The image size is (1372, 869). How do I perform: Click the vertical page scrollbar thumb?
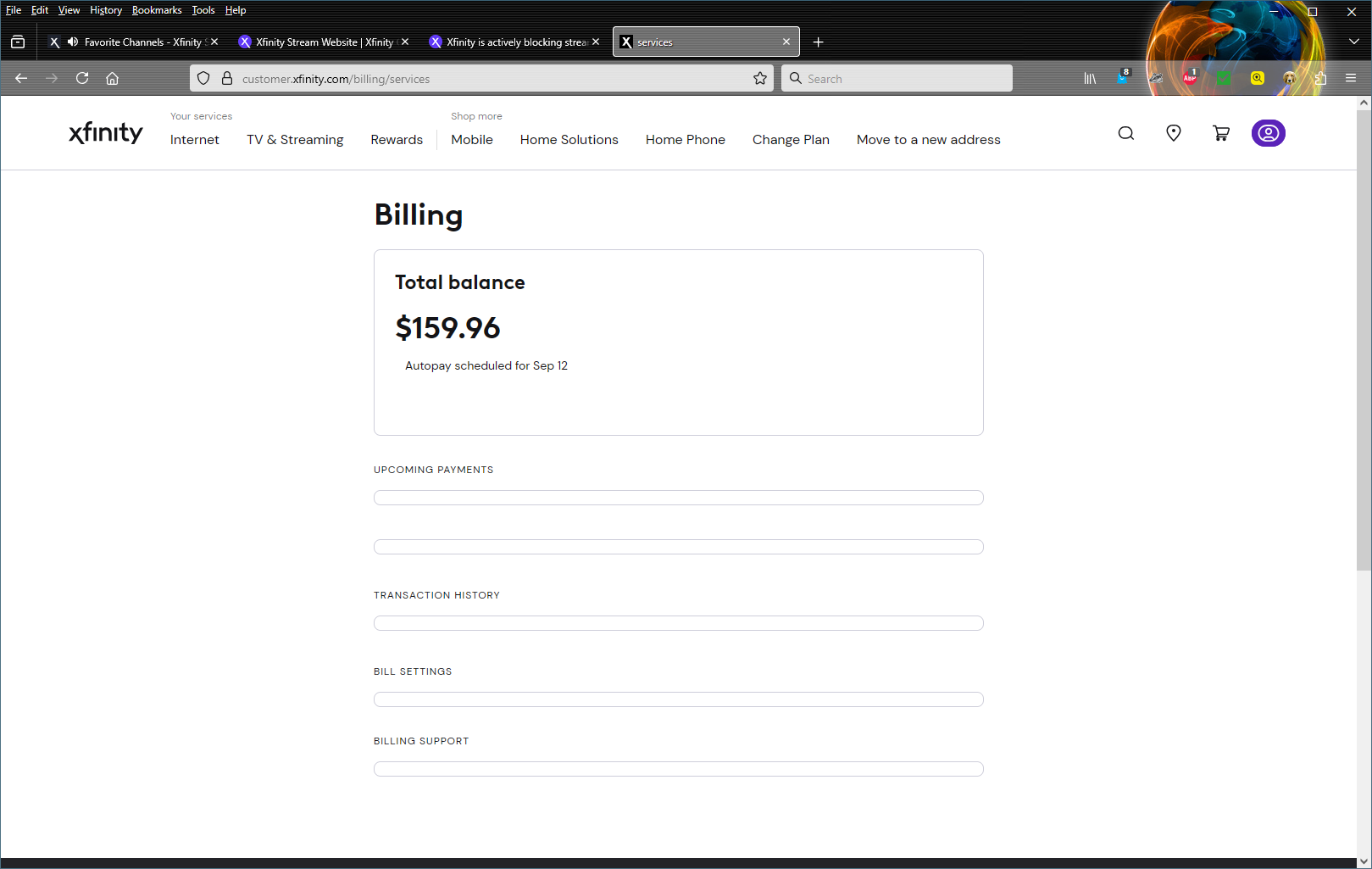tap(1364, 339)
